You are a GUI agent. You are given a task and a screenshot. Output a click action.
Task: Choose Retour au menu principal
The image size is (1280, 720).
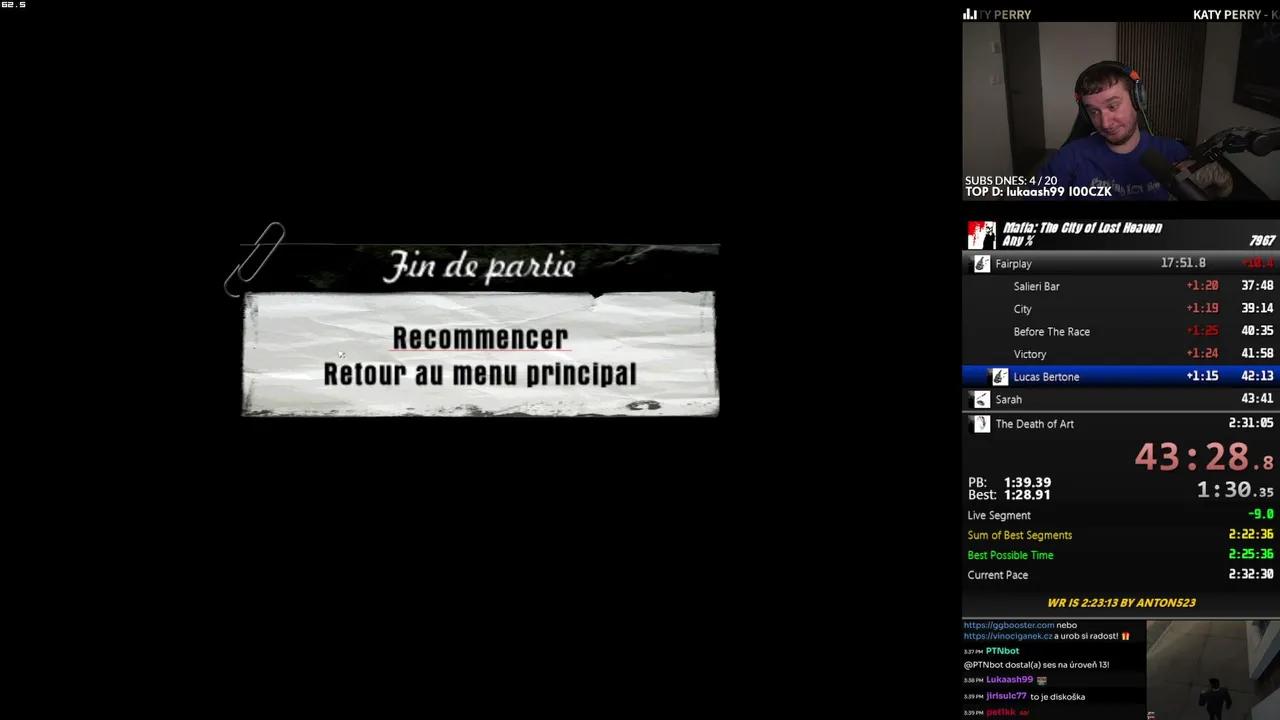tap(480, 374)
